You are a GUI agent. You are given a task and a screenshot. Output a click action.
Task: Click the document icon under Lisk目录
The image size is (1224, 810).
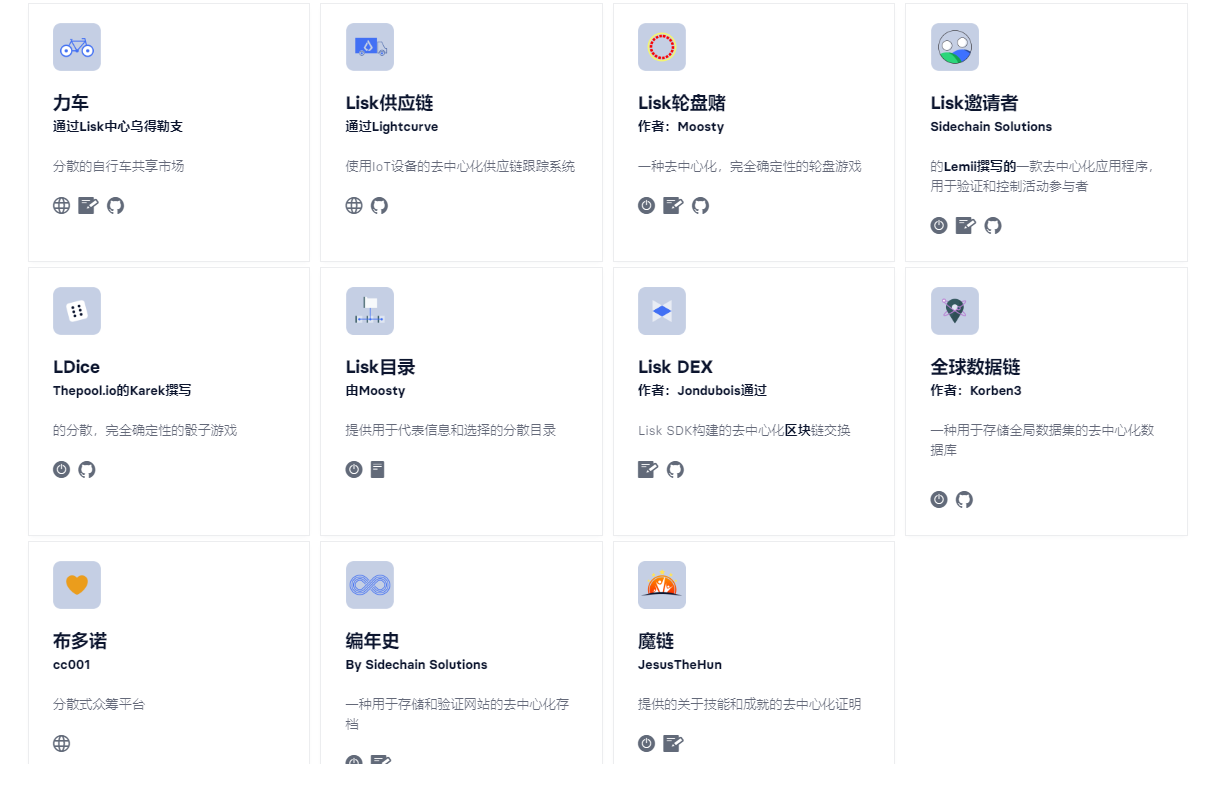click(x=377, y=470)
